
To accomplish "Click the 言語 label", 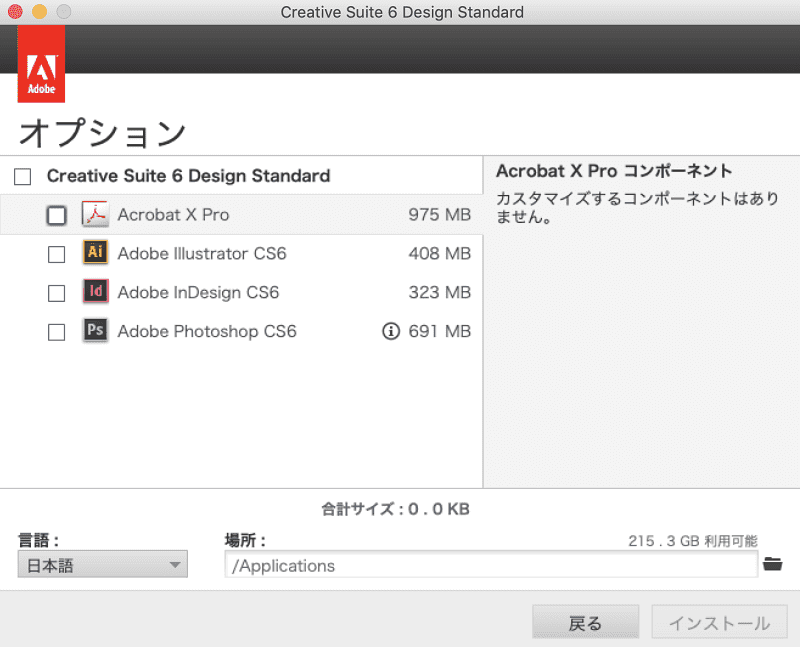I will (x=39, y=540).
